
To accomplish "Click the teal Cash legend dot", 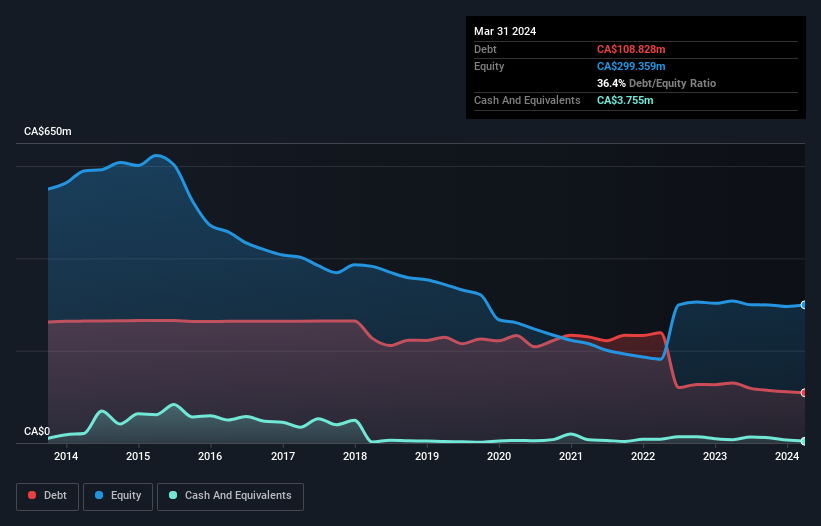I will 173,495.
